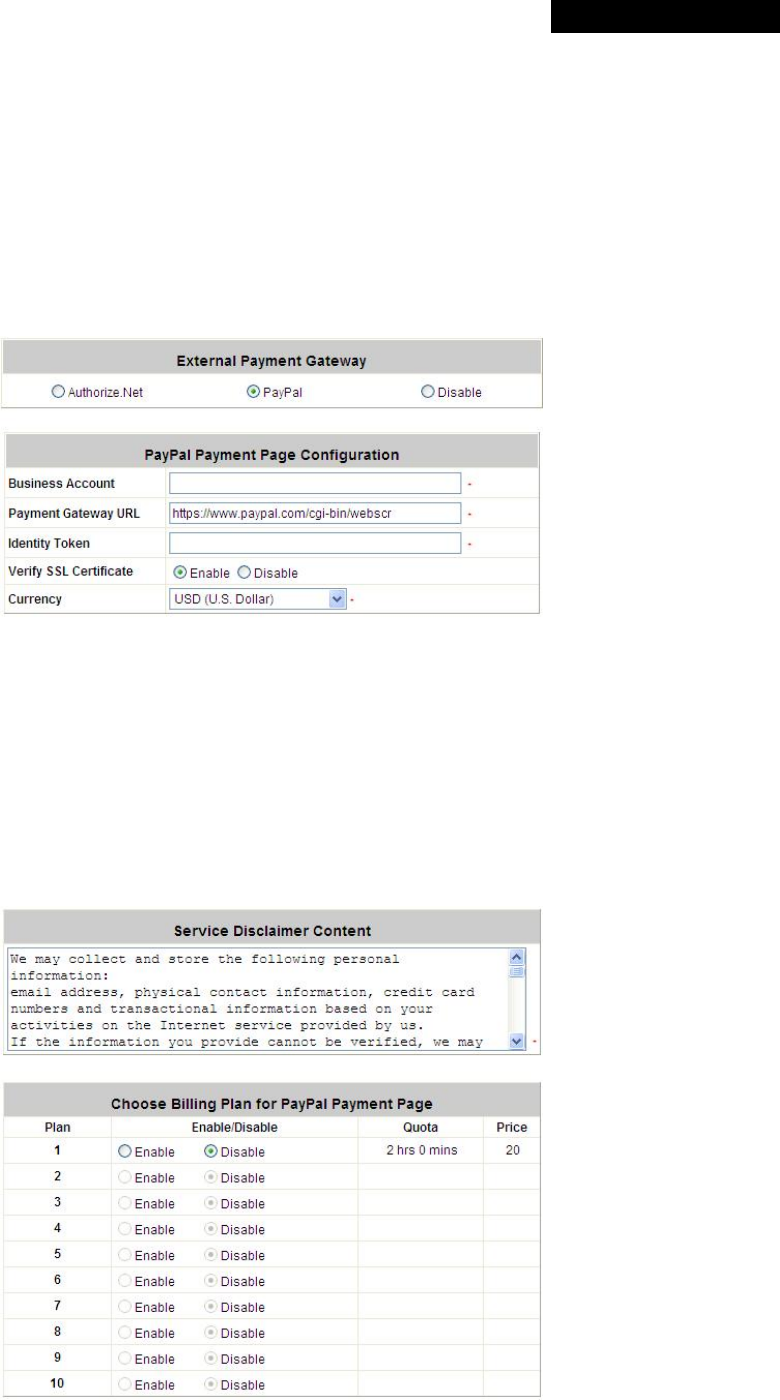Enable billing plan 1
This screenshot has height=1400, width=780.
pos(125,1151)
